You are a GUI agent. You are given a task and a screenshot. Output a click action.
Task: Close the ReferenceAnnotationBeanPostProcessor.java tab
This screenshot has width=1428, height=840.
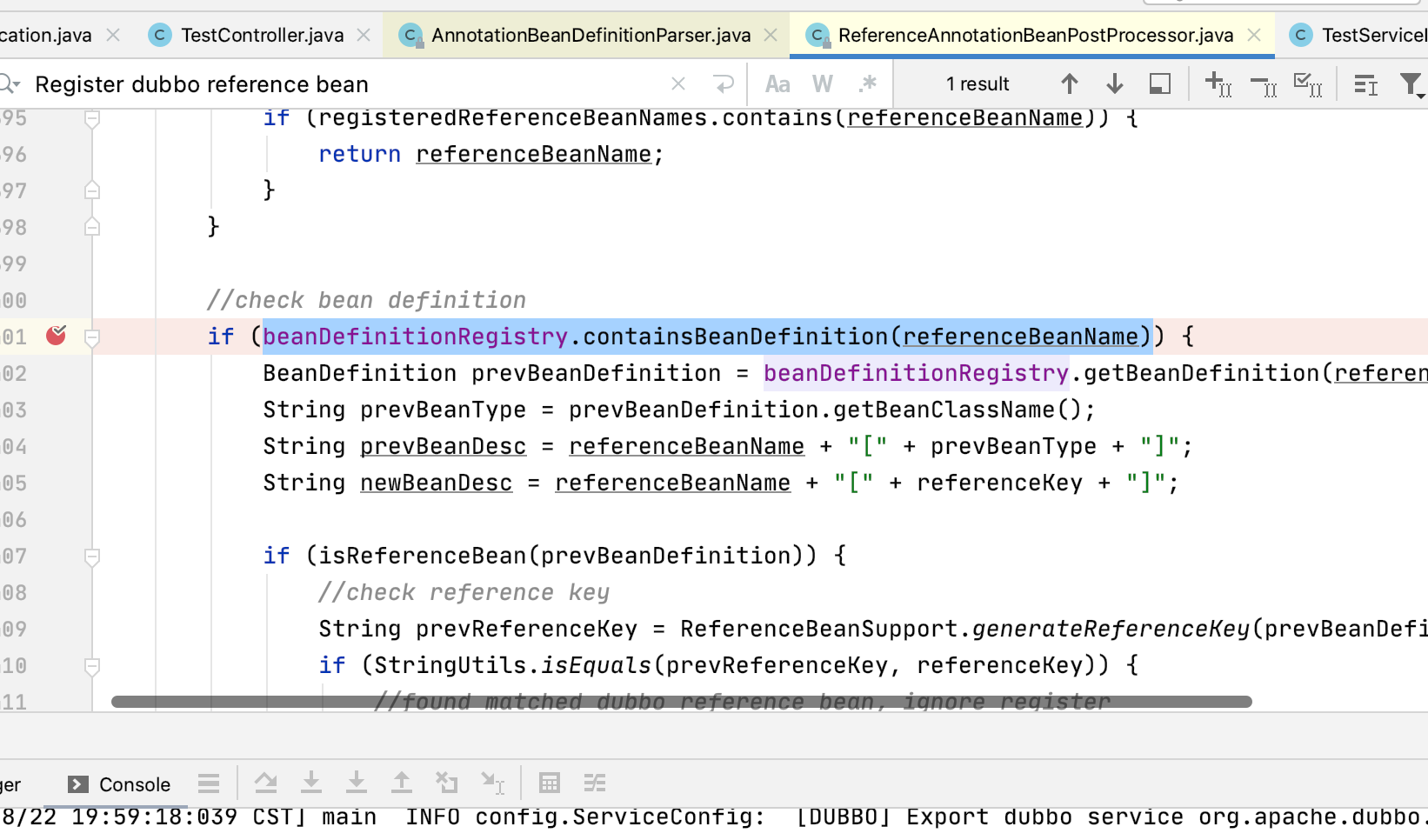[x=1254, y=35]
